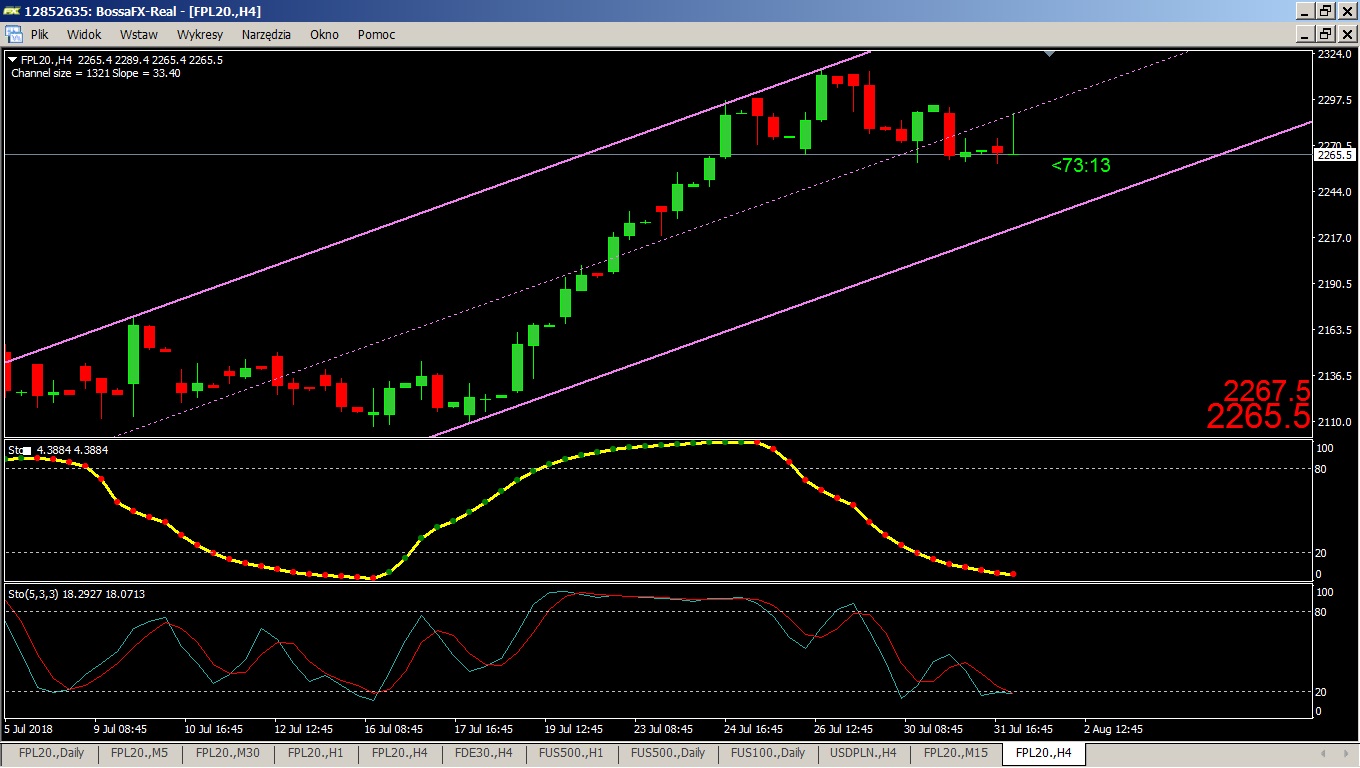Click the 12 Jul 12:45 time label
The height and width of the screenshot is (768, 1360).
306,729
